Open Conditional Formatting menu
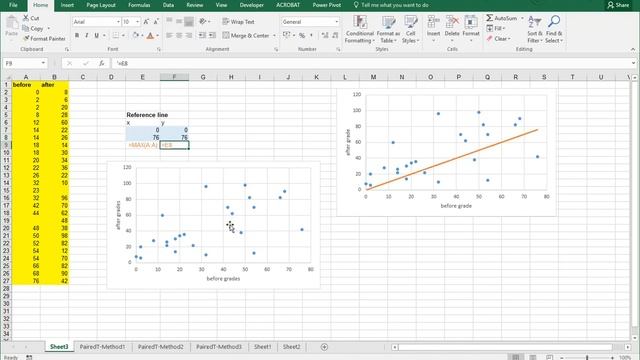The height and width of the screenshot is (360, 640). pos(359,29)
